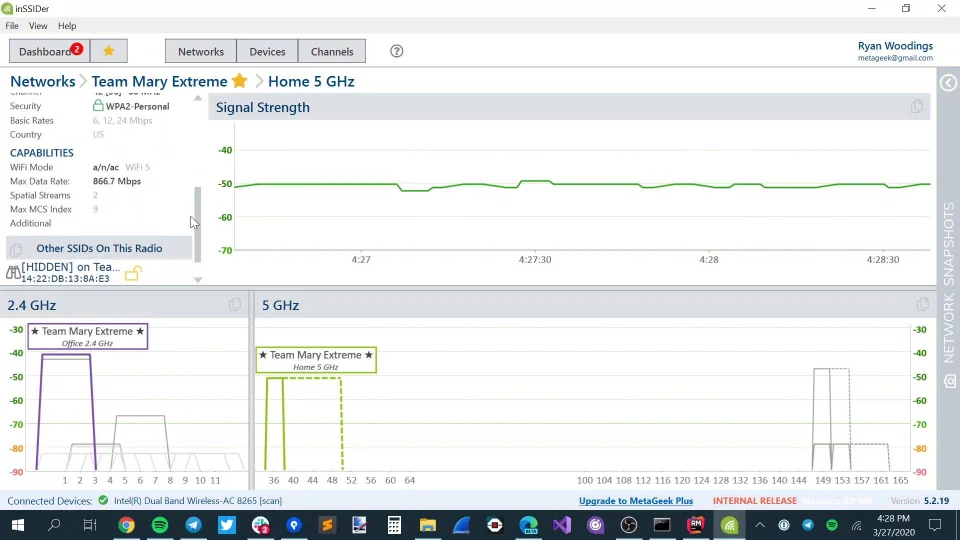The height and width of the screenshot is (540, 960).
Task: Copy the 2.4 GHz channel graph
Action: coord(234,304)
